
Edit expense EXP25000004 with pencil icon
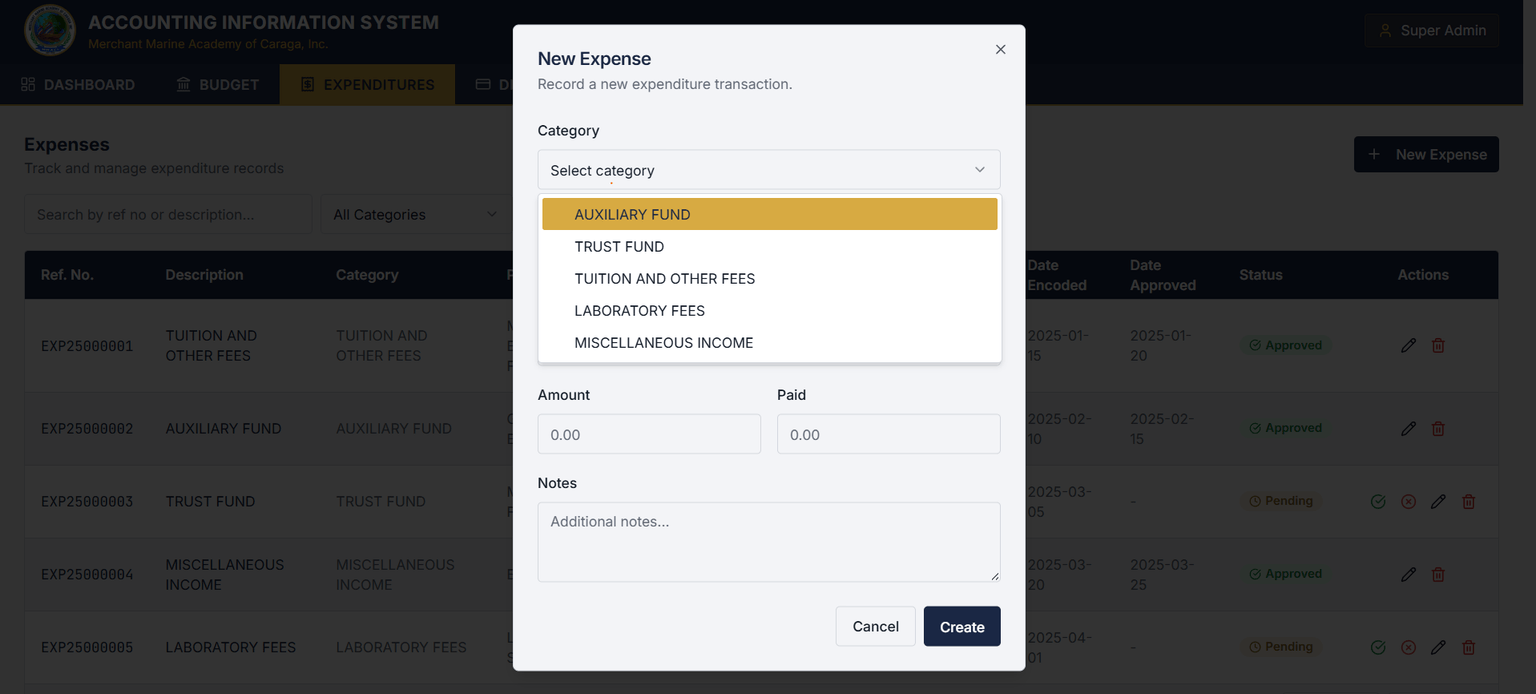[x=1408, y=574]
